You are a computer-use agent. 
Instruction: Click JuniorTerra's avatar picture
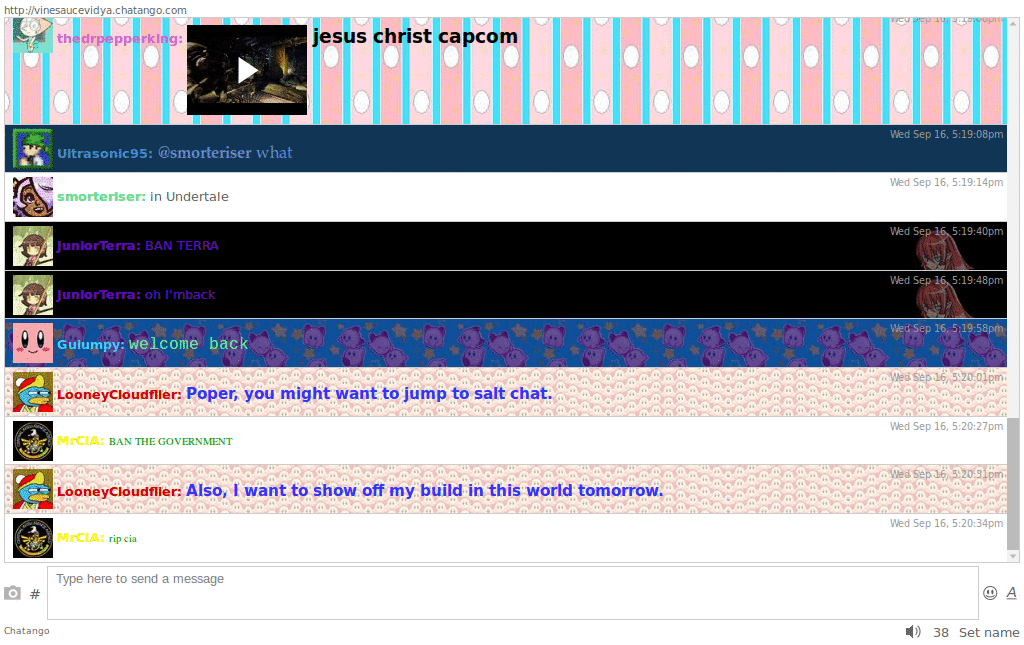(32, 245)
